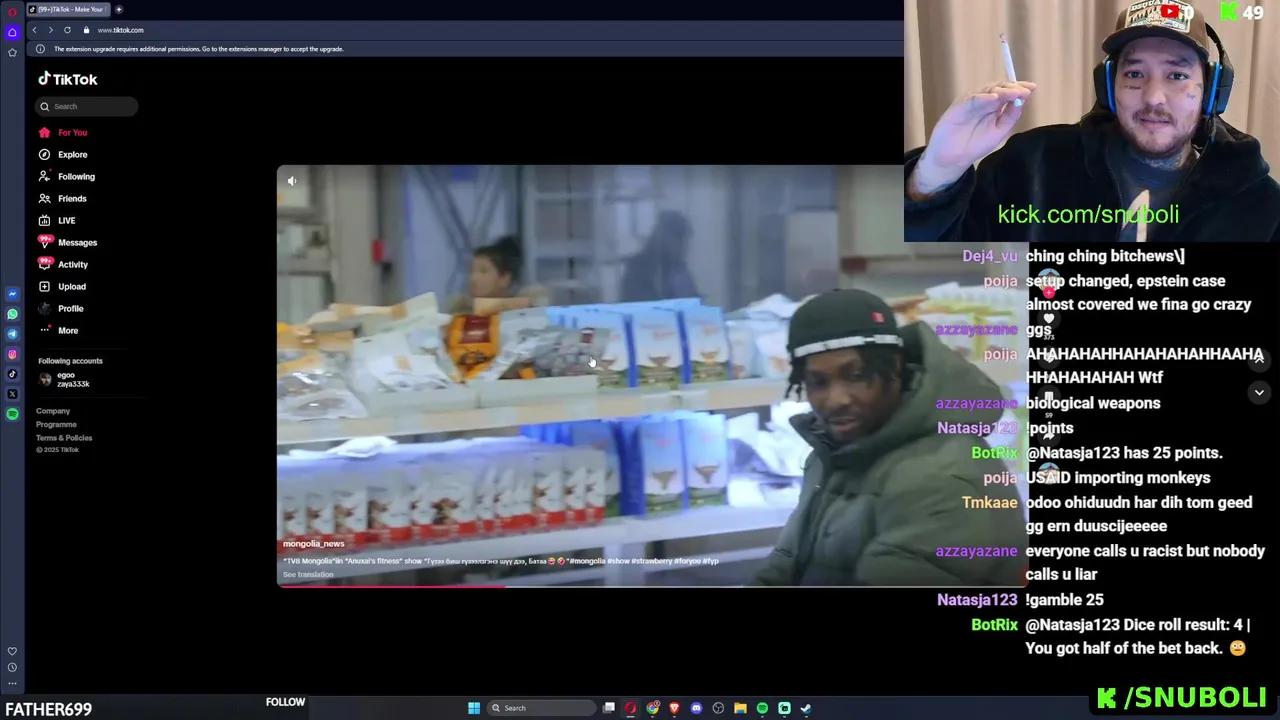Open Spotify in Opera sidebar
The height and width of the screenshot is (720, 1280).
(x=12, y=414)
